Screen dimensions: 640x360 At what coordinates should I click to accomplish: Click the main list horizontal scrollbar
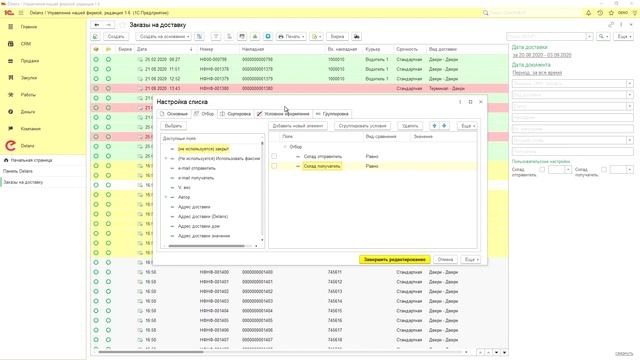tap(151, 352)
